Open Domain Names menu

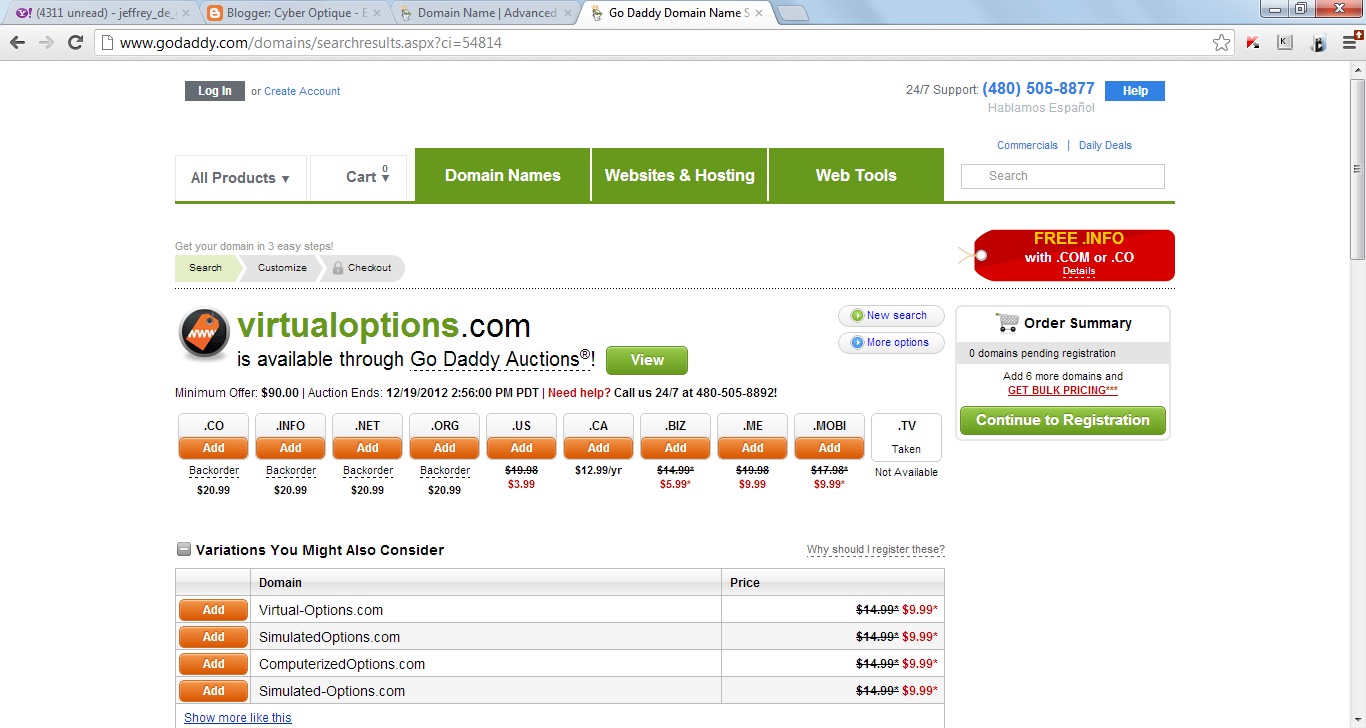(x=502, y=175)
